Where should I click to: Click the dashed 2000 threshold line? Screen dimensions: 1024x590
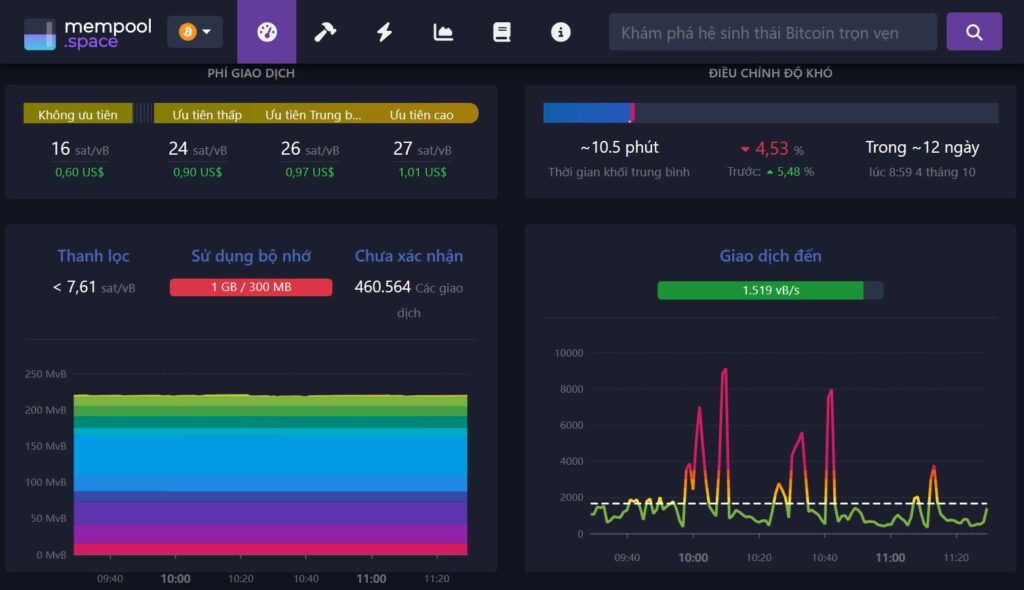tap(789, 503)
